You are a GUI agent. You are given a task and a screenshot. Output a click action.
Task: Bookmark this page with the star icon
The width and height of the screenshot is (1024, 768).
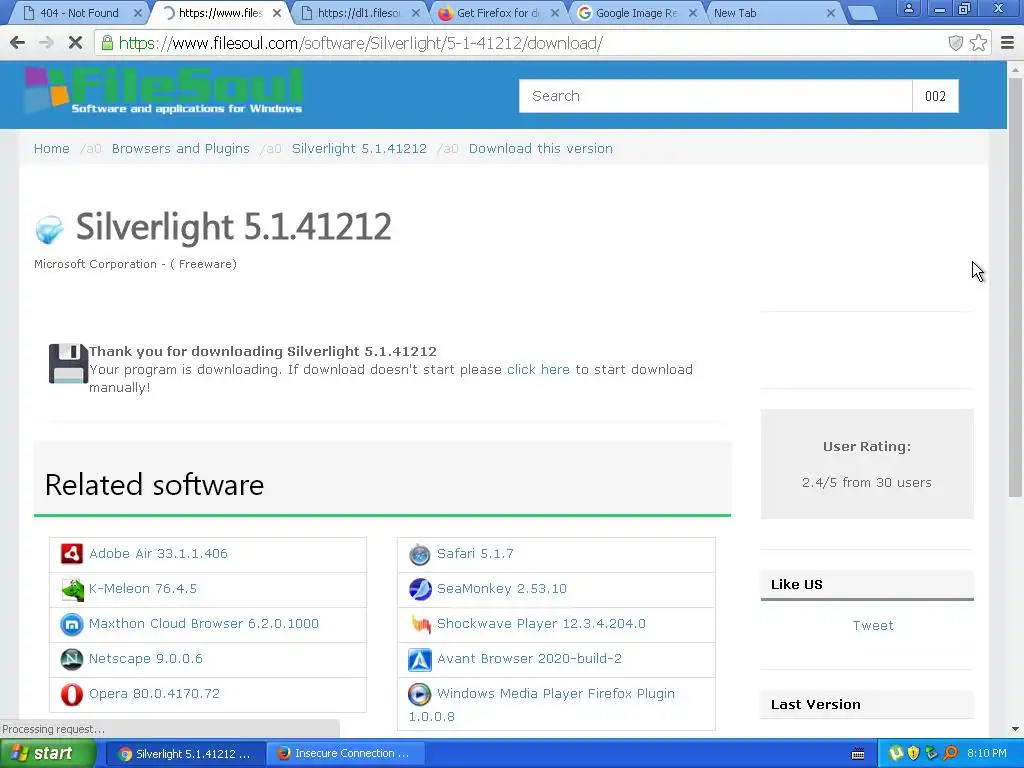coord(978,43)
